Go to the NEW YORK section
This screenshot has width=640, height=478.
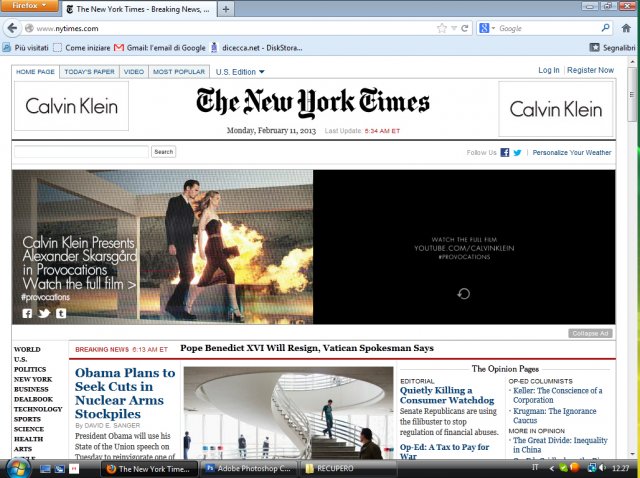[33, 379]
